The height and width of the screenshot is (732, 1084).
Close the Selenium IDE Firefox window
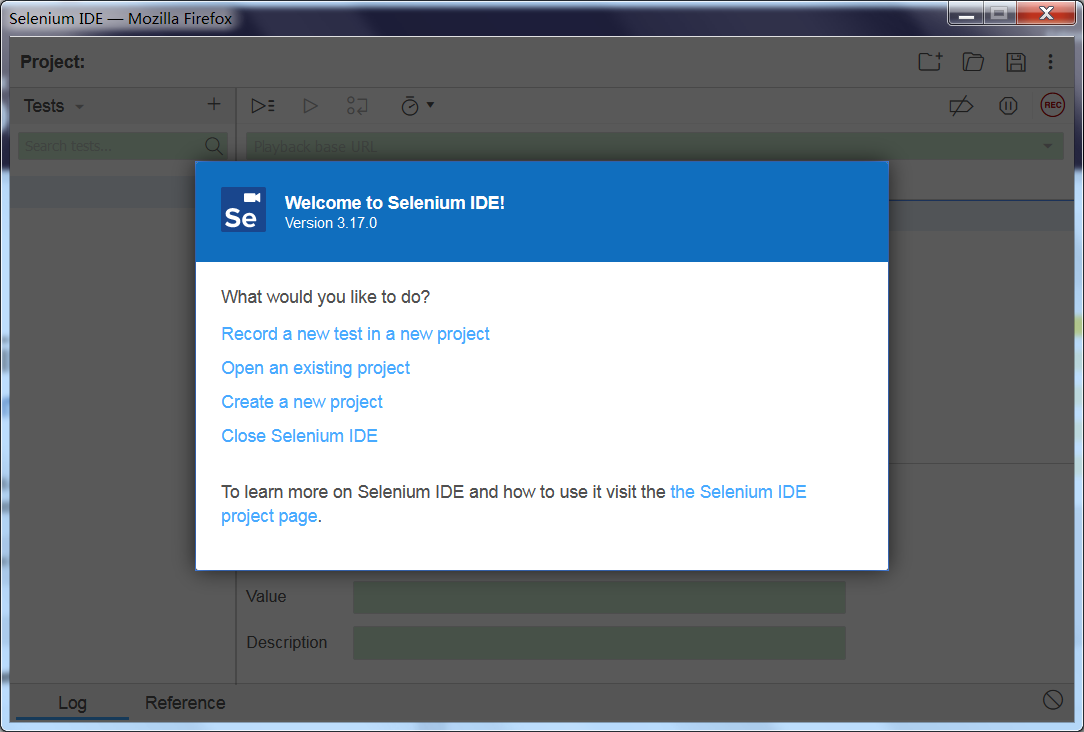(1046, 13)
